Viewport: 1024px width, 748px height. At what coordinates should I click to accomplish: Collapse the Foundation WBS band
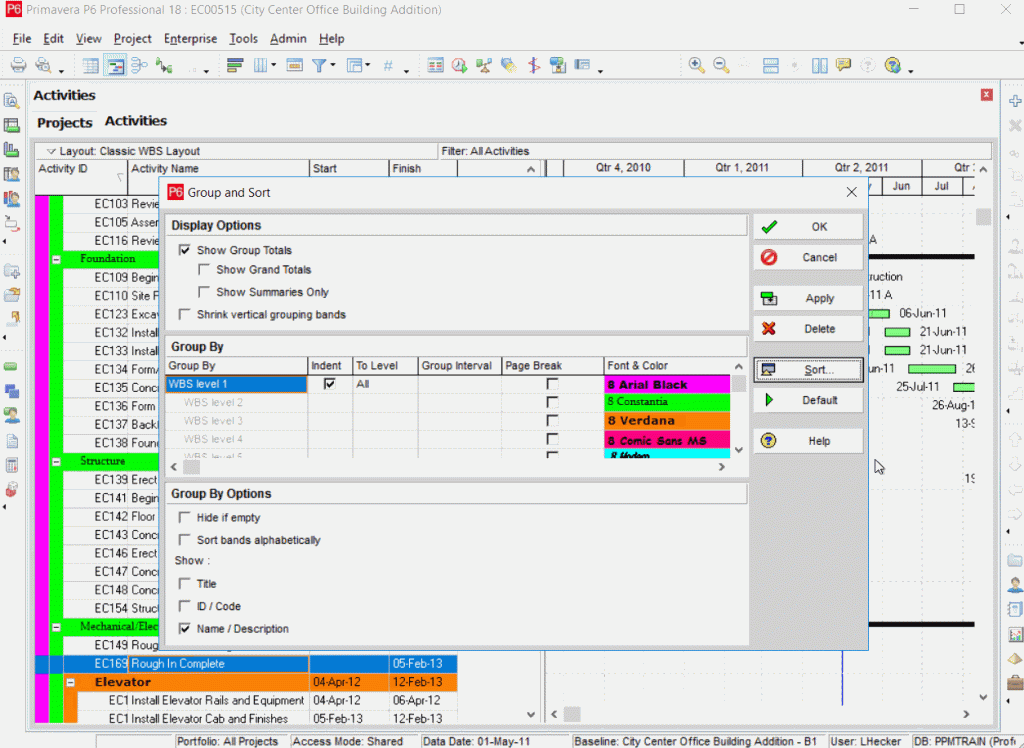(x=56, y=259)
